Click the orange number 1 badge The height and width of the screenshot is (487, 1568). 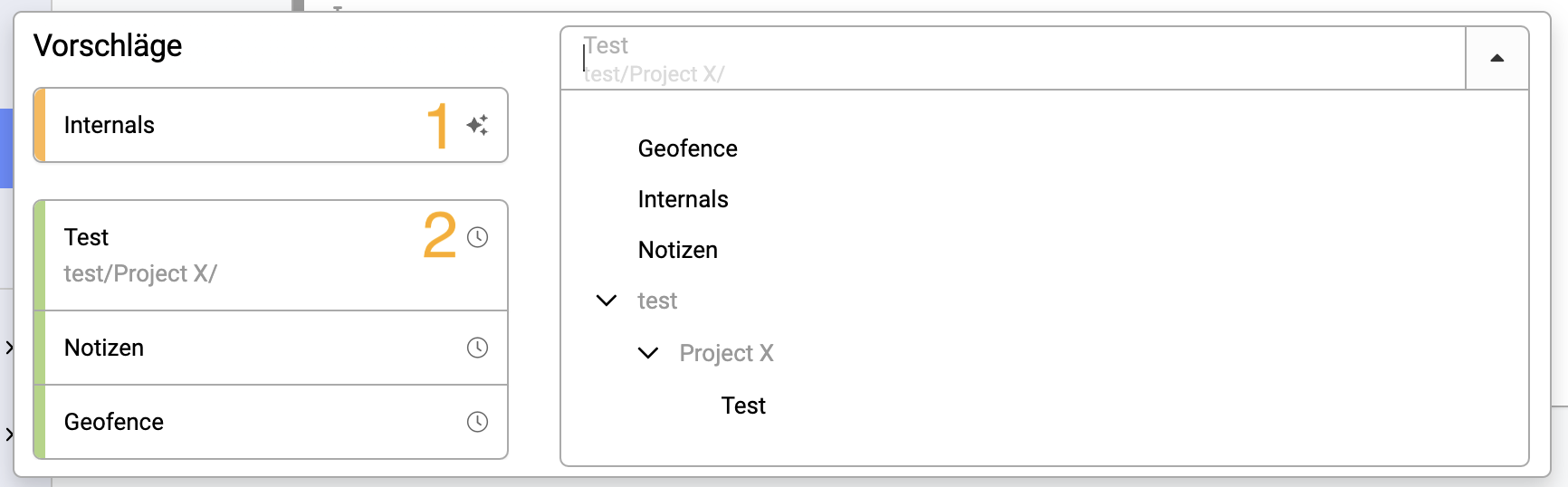[x=438, y=125]
